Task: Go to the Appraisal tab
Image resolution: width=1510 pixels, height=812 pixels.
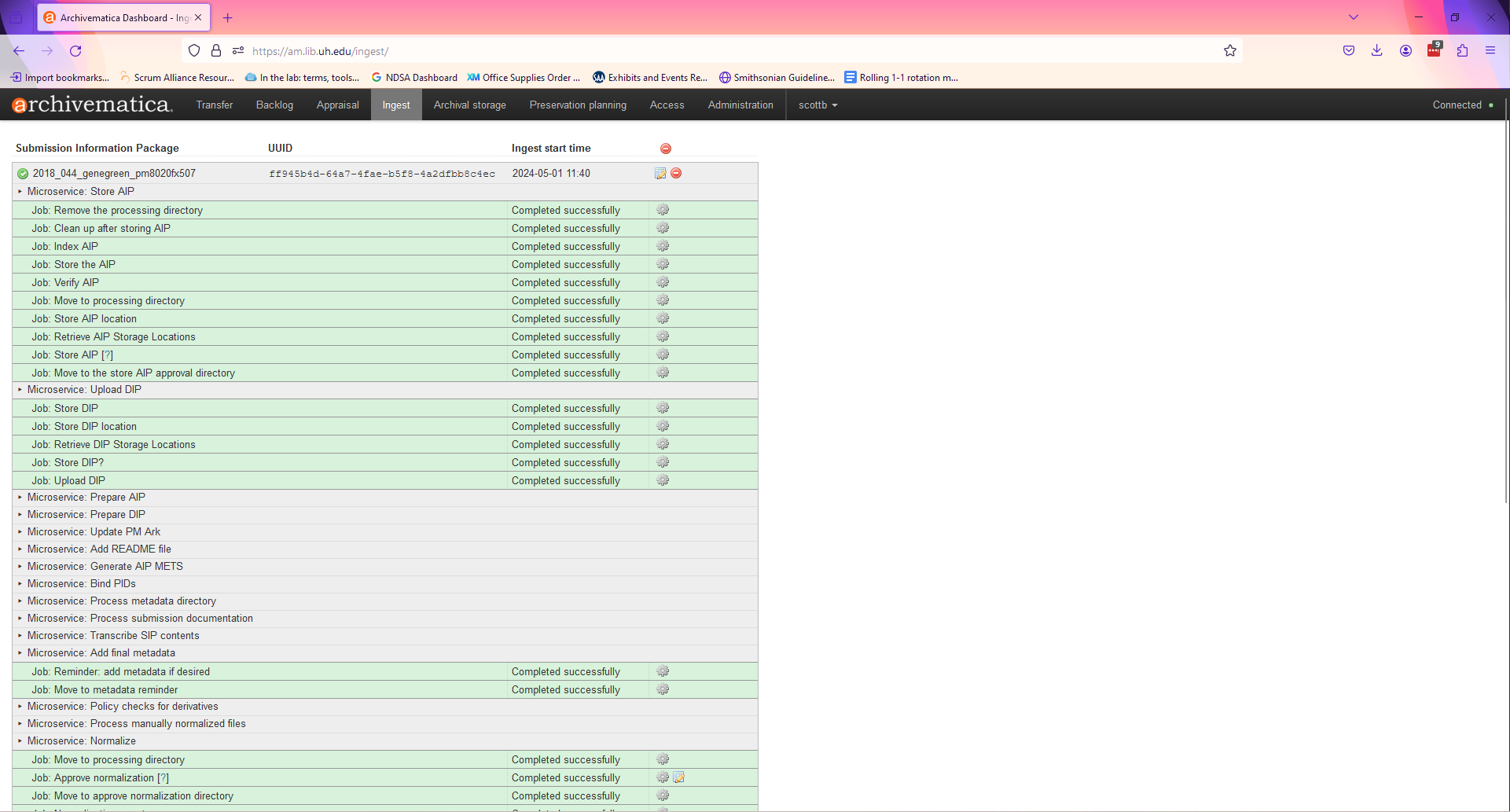Action: click(338, 105)
